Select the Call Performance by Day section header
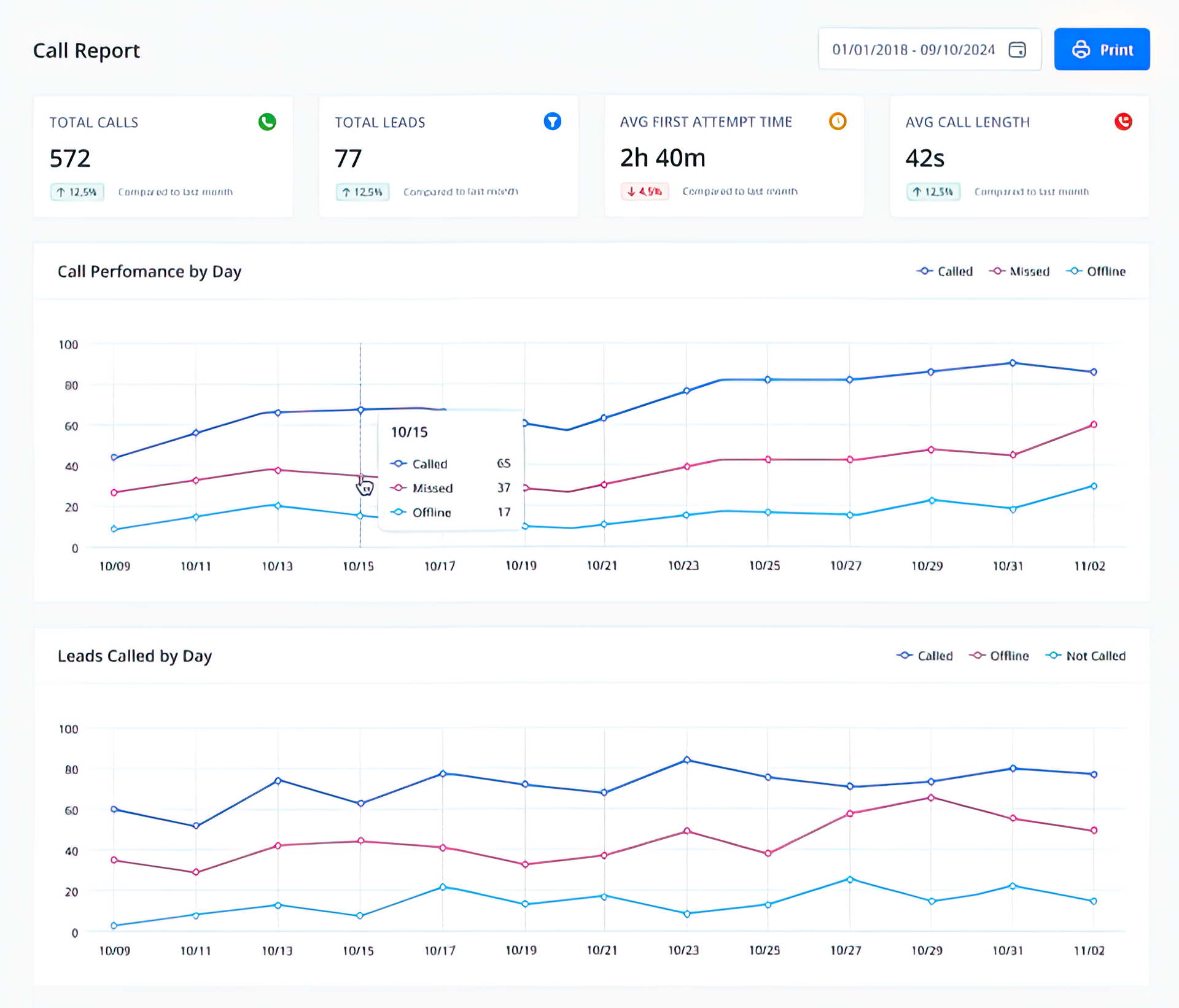This screenshot has width=1179, height=1008. 150,271
